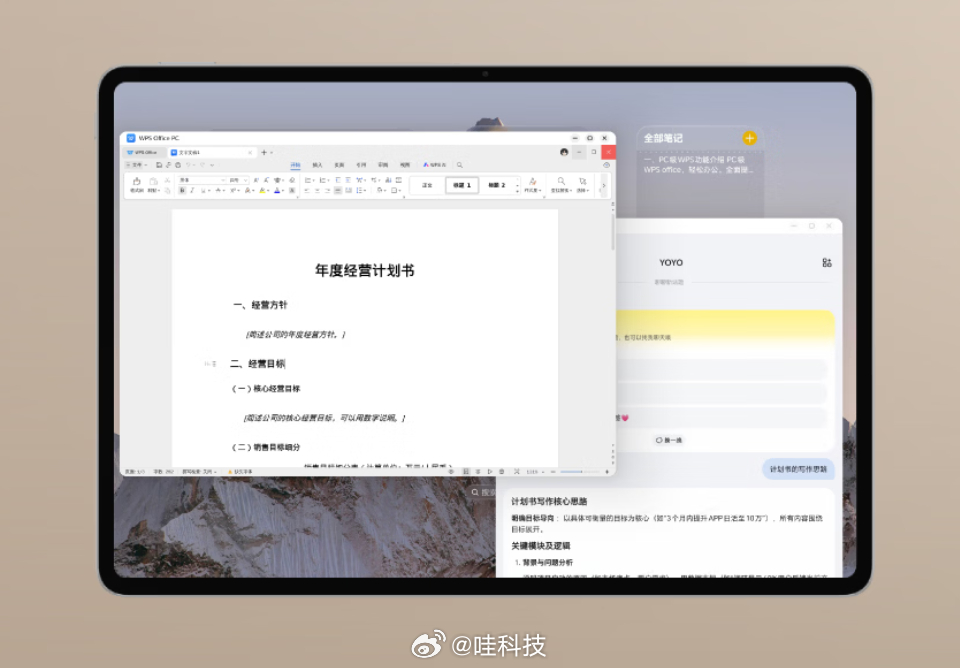Click the center alignment icon
Screen dimensions: 960x668
pyautogui.click(x=317, y=190)
